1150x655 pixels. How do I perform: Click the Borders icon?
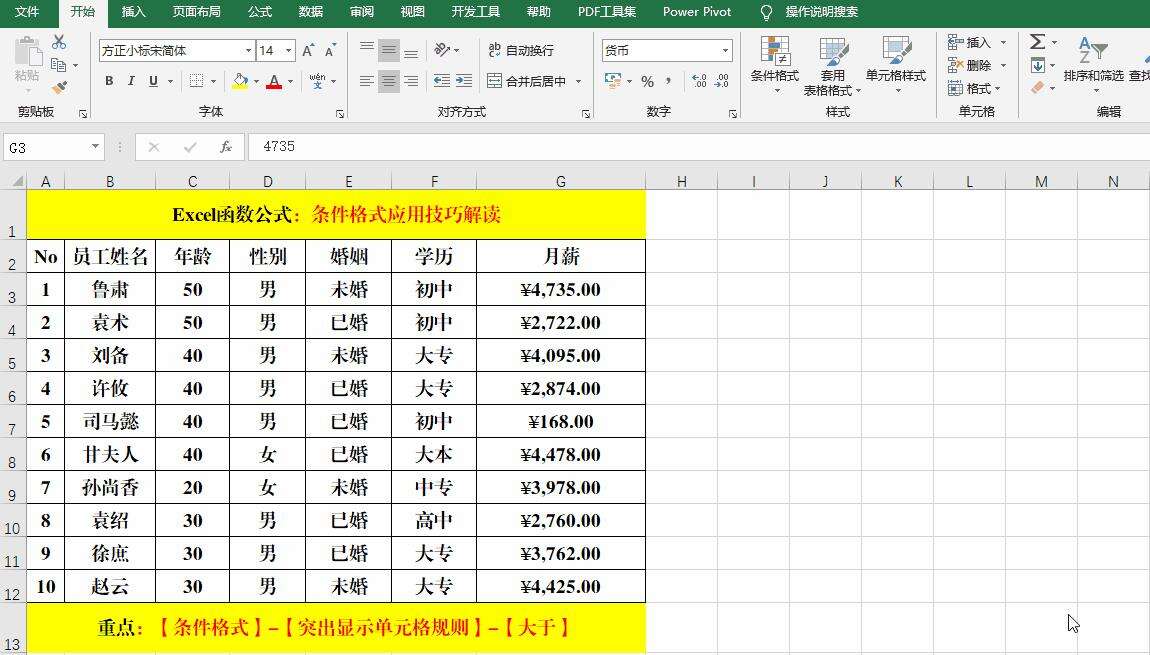(x=197, y=81)
